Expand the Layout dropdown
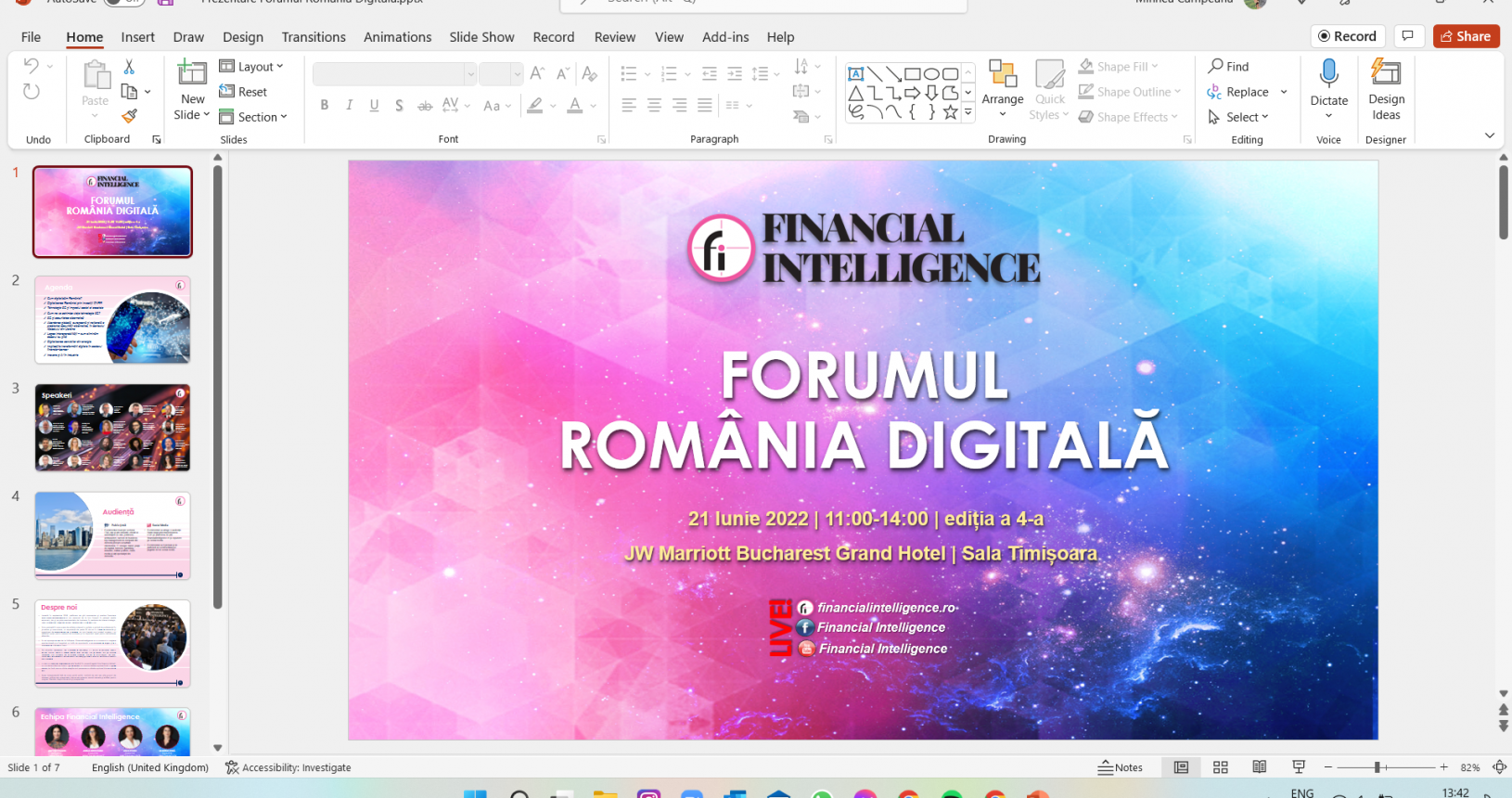 pos(251,67)
